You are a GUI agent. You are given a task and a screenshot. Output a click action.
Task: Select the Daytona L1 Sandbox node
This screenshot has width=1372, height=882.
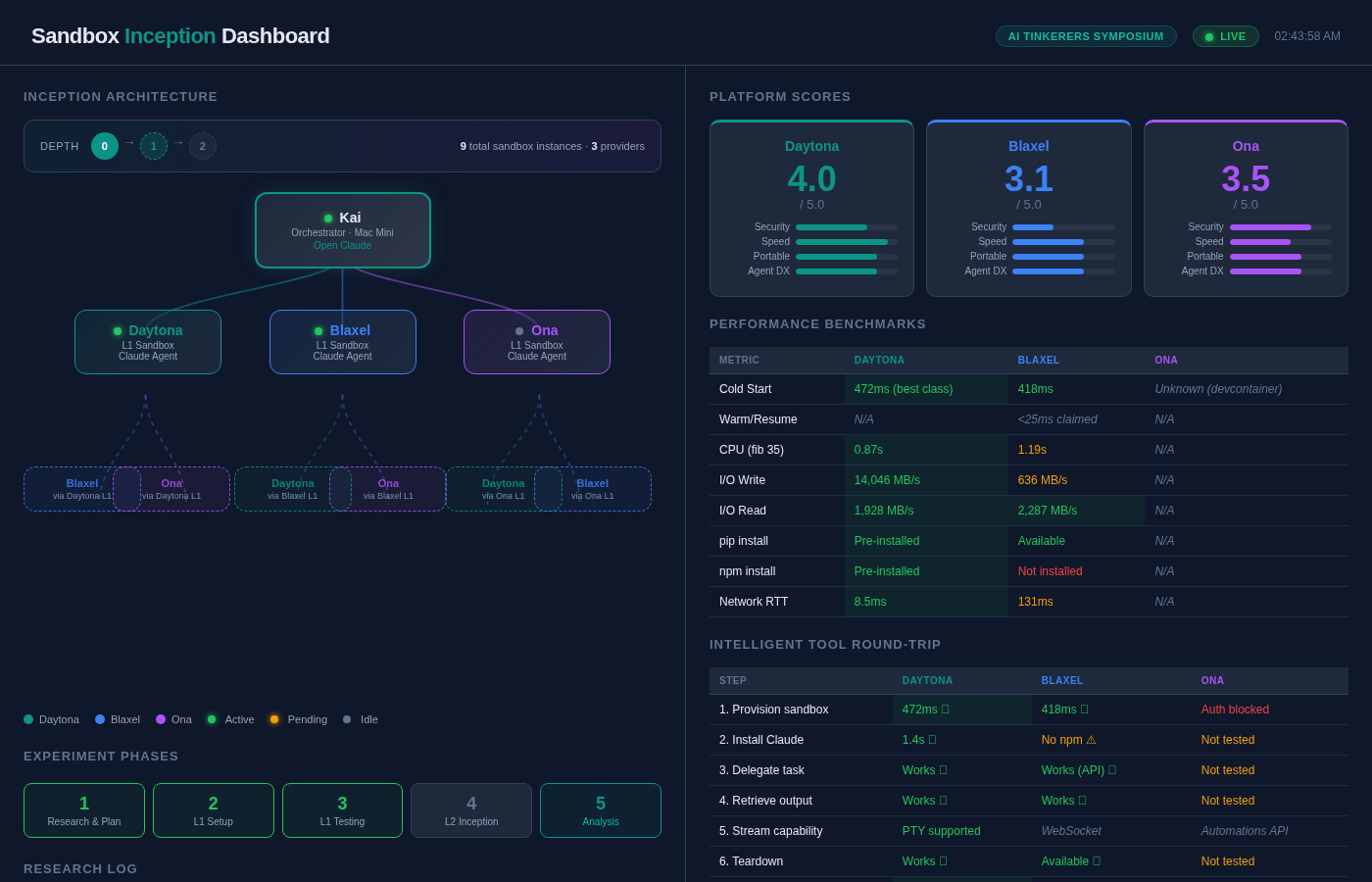click(148, 342)
